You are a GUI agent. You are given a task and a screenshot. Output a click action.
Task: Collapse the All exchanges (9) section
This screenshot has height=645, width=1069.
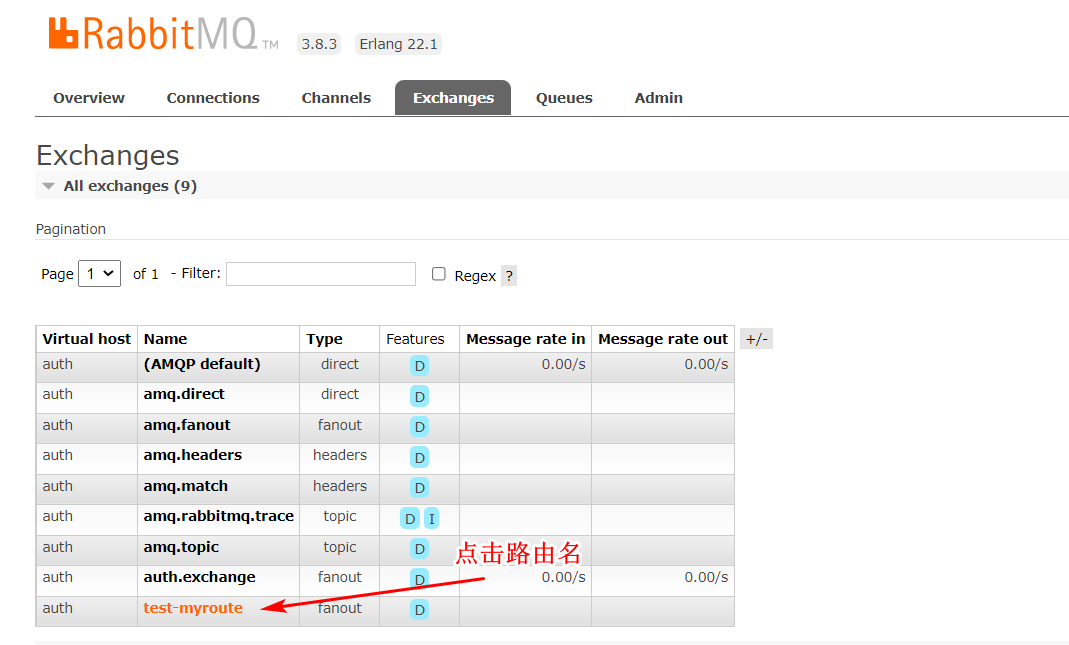pyautogui.click(x=130, y=186)
